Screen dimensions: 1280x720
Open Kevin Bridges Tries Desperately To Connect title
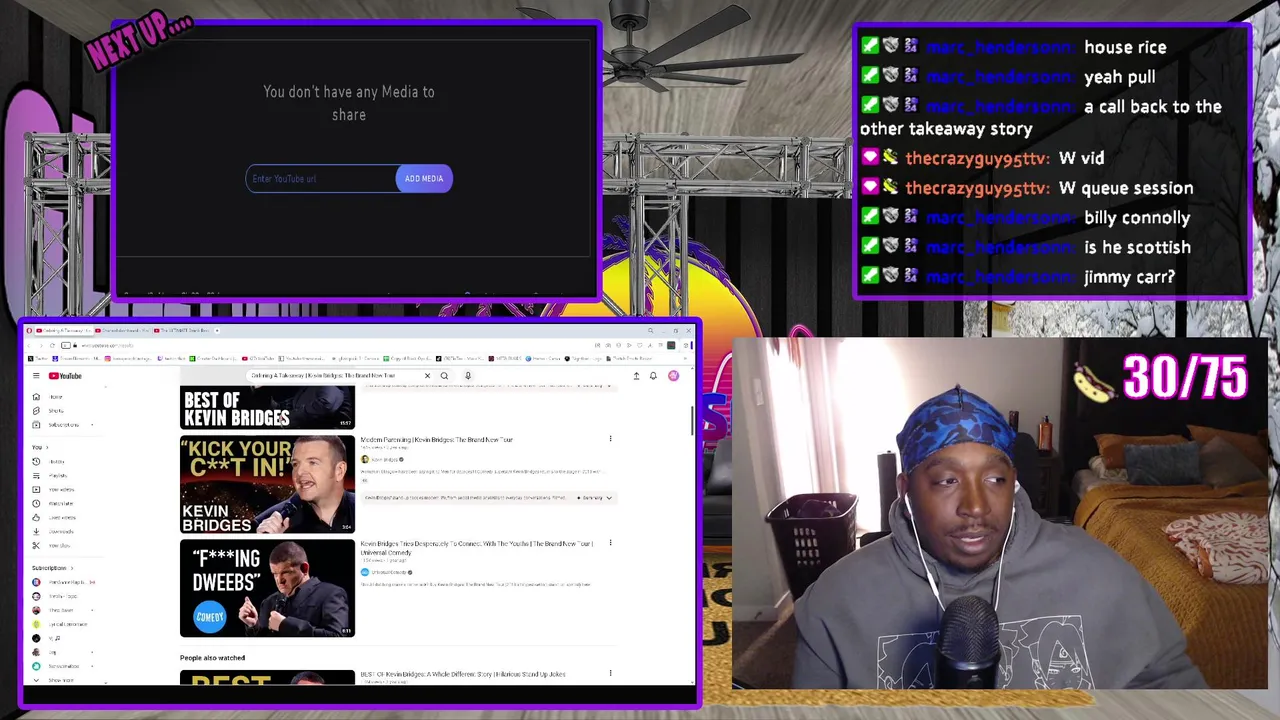click(476, 547)
